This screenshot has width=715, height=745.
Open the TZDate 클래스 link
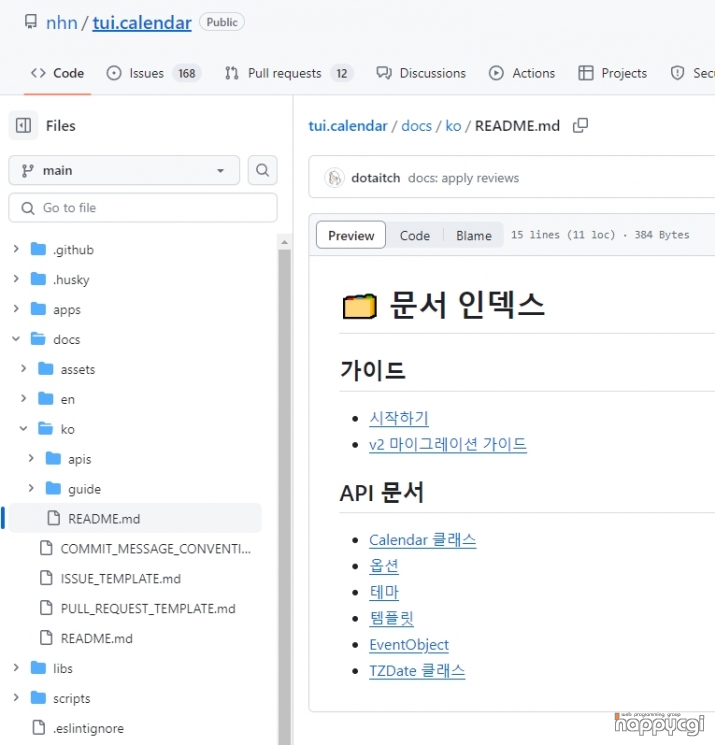click(x=417, y=671)
